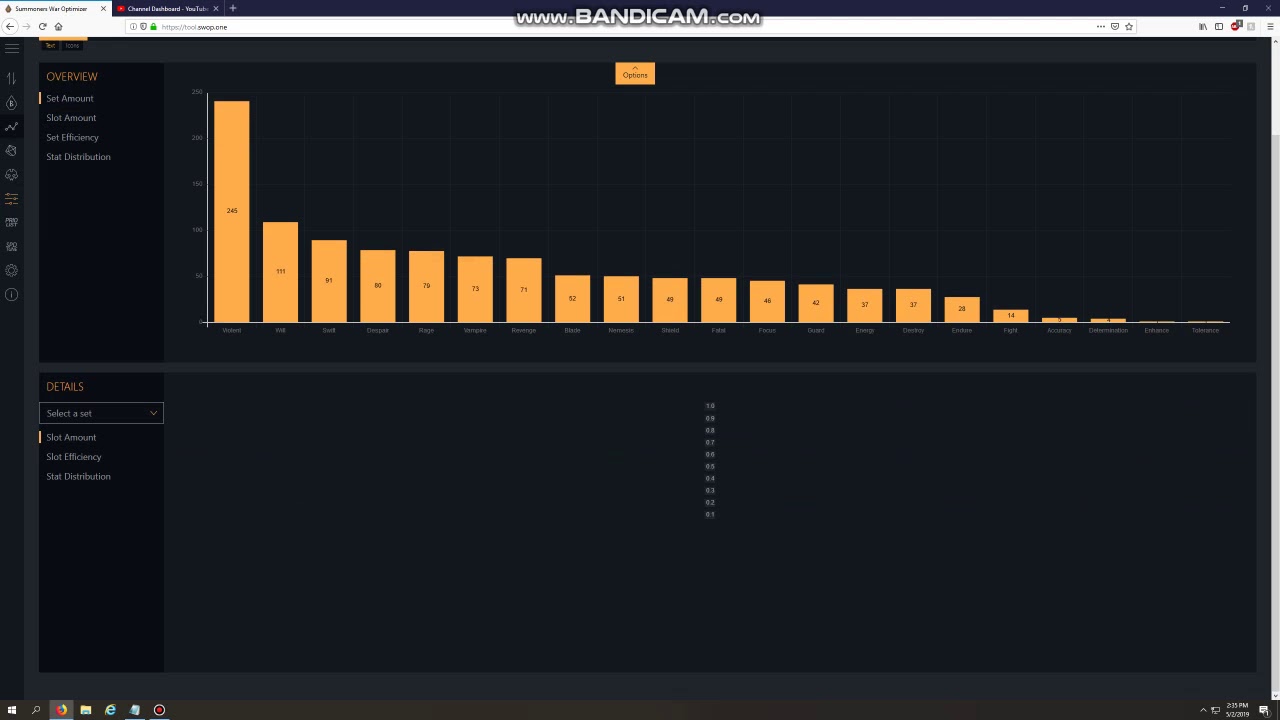
Task: Open the line-chart statistics sidebar icon
Action: (11, 127)
